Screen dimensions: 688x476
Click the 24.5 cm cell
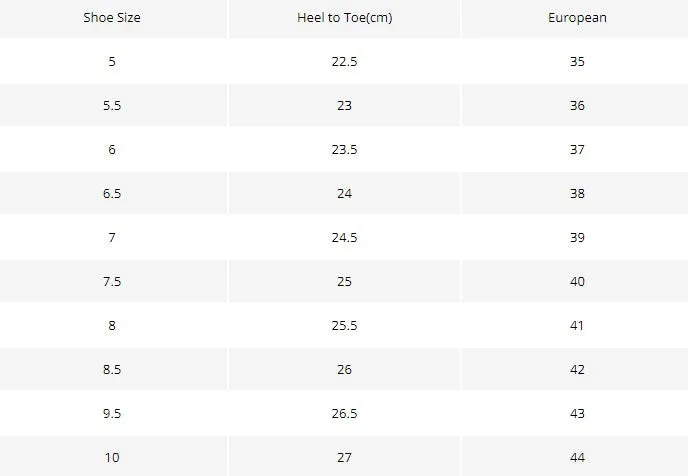344,237
